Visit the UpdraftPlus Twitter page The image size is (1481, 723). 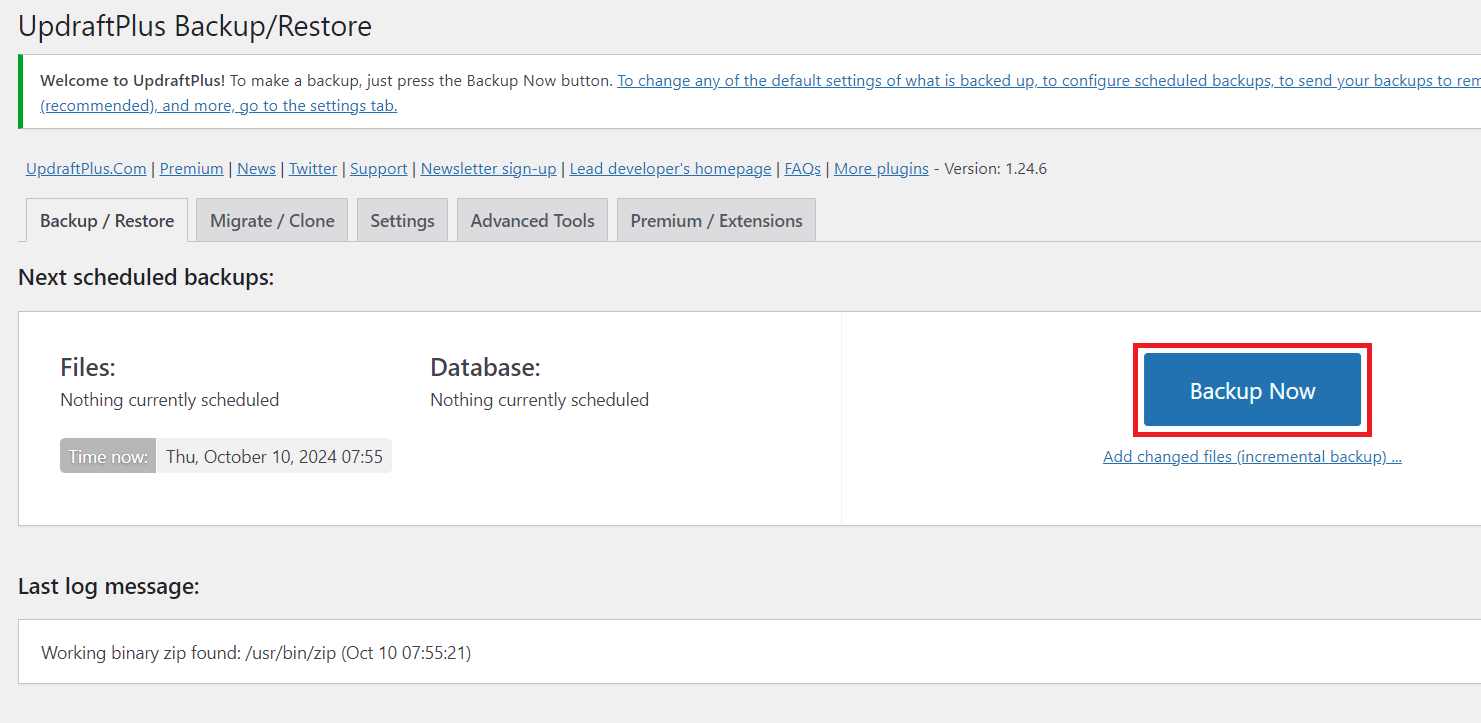(313, 168)
